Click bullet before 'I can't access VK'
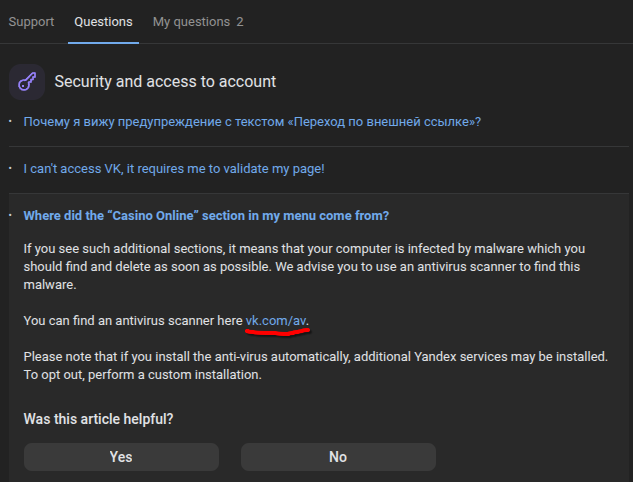633x482 pixels. [x=10, y=168]
